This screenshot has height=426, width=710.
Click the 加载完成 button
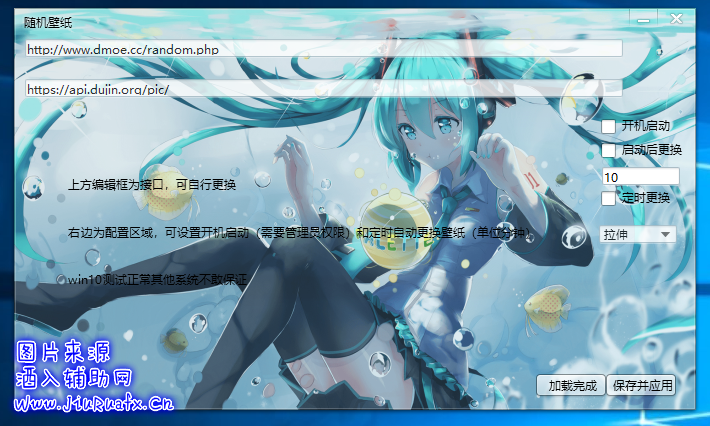pyautogui.click(x=571, y=385)
